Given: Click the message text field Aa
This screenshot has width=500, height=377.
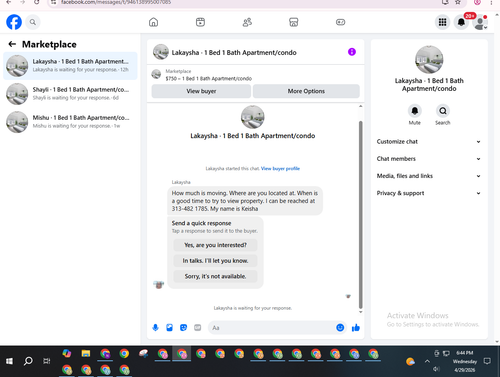Looking at the screenshot, I should 272,328.
